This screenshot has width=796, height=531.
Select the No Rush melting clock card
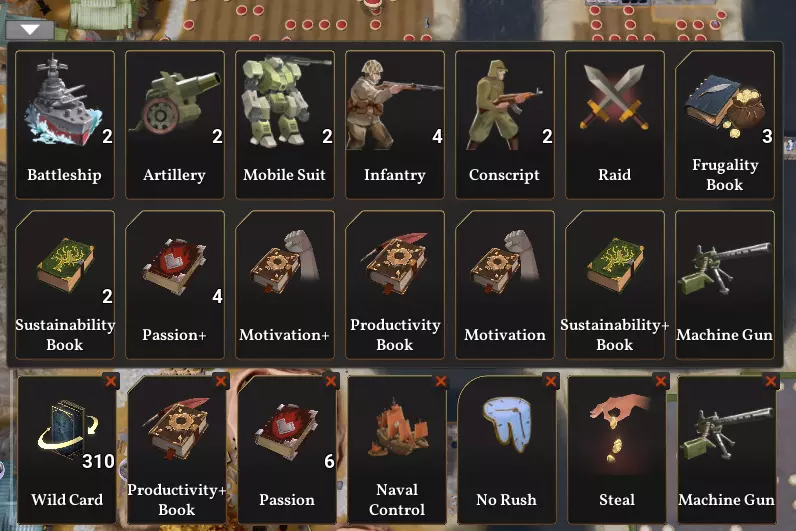(507, 450)
